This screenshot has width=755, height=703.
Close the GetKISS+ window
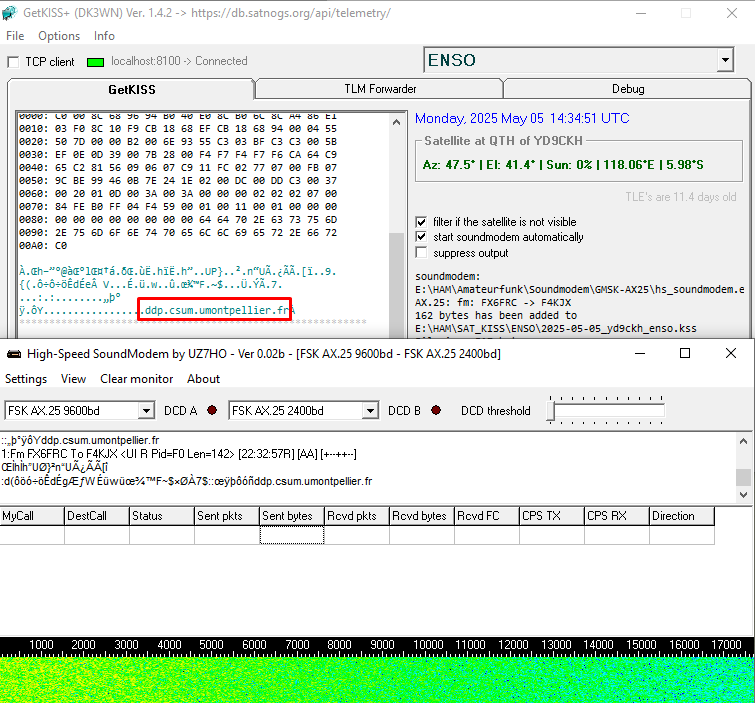(732, 13)
